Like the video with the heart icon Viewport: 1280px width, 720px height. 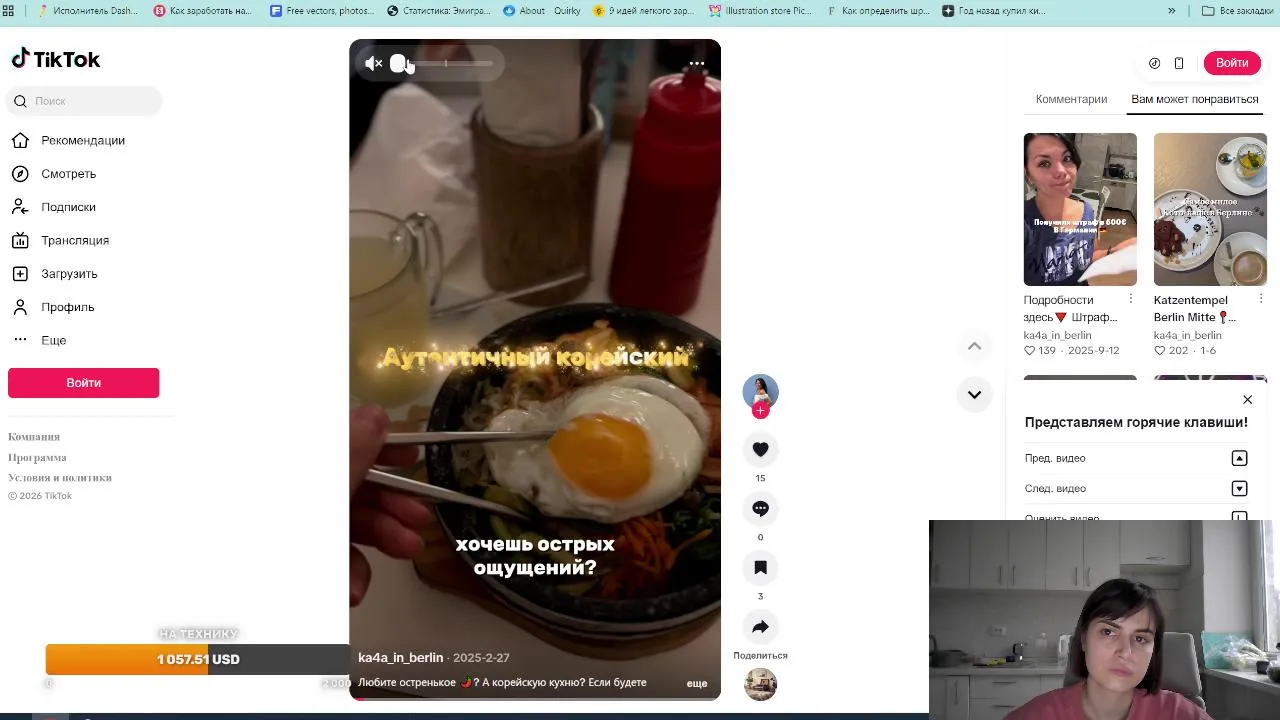(x=760, y=450)
